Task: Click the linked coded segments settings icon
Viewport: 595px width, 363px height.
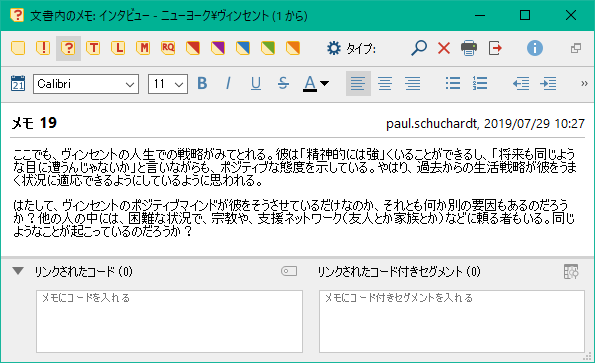Action: 571,272
